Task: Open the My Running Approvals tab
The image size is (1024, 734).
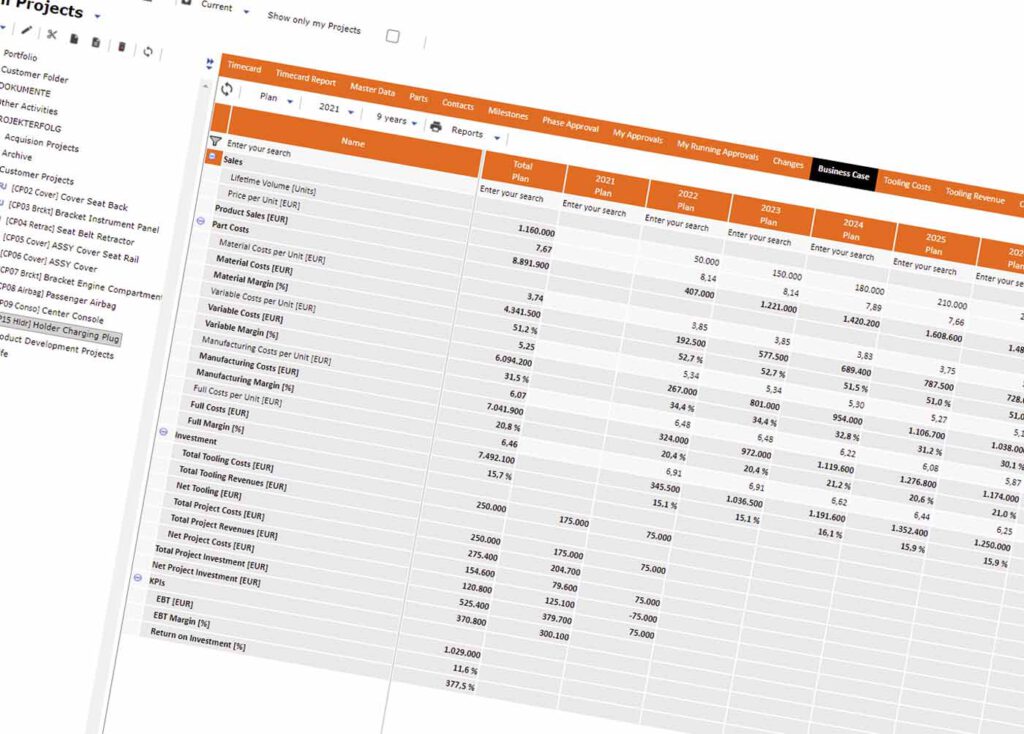Action: click(x=718, y=150)
